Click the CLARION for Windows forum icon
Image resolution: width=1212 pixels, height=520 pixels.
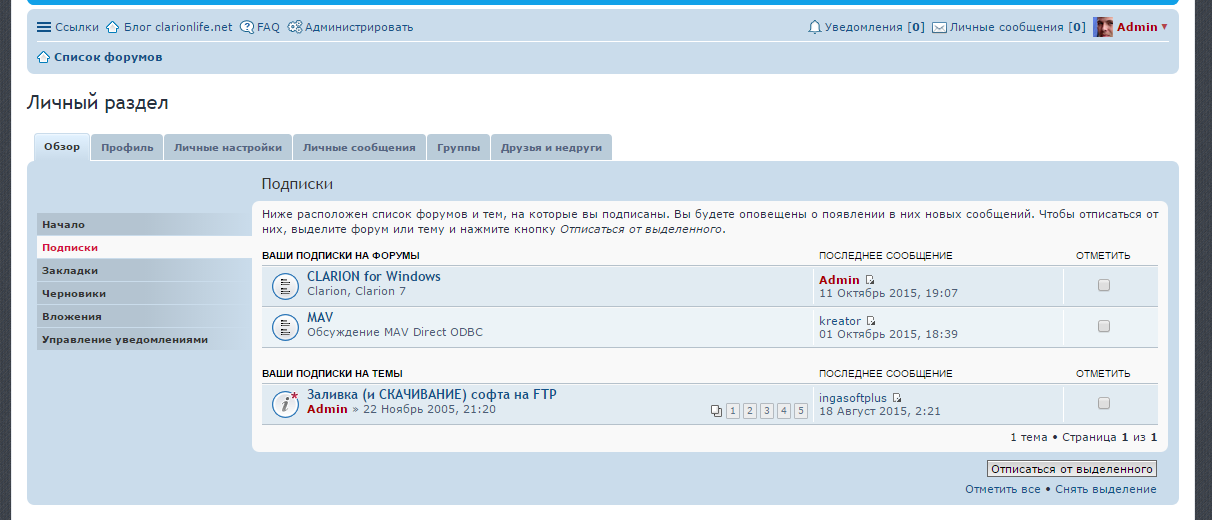point(285,286)
